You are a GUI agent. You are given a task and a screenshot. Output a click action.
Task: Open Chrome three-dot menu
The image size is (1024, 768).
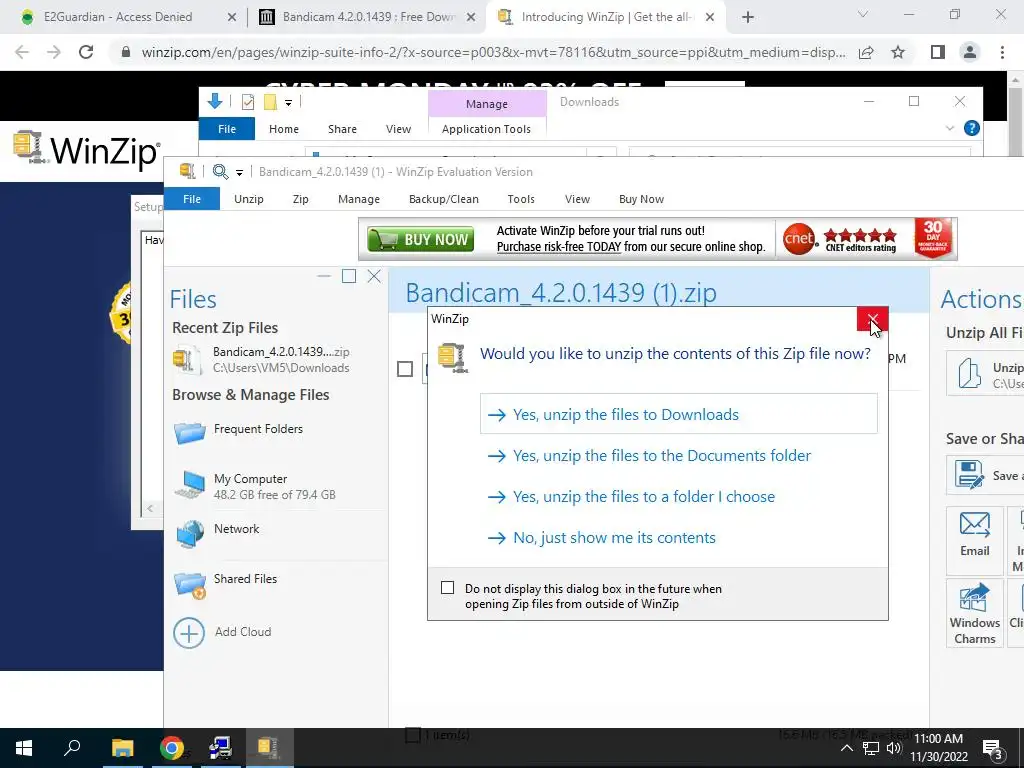(x=1002, y=52)
